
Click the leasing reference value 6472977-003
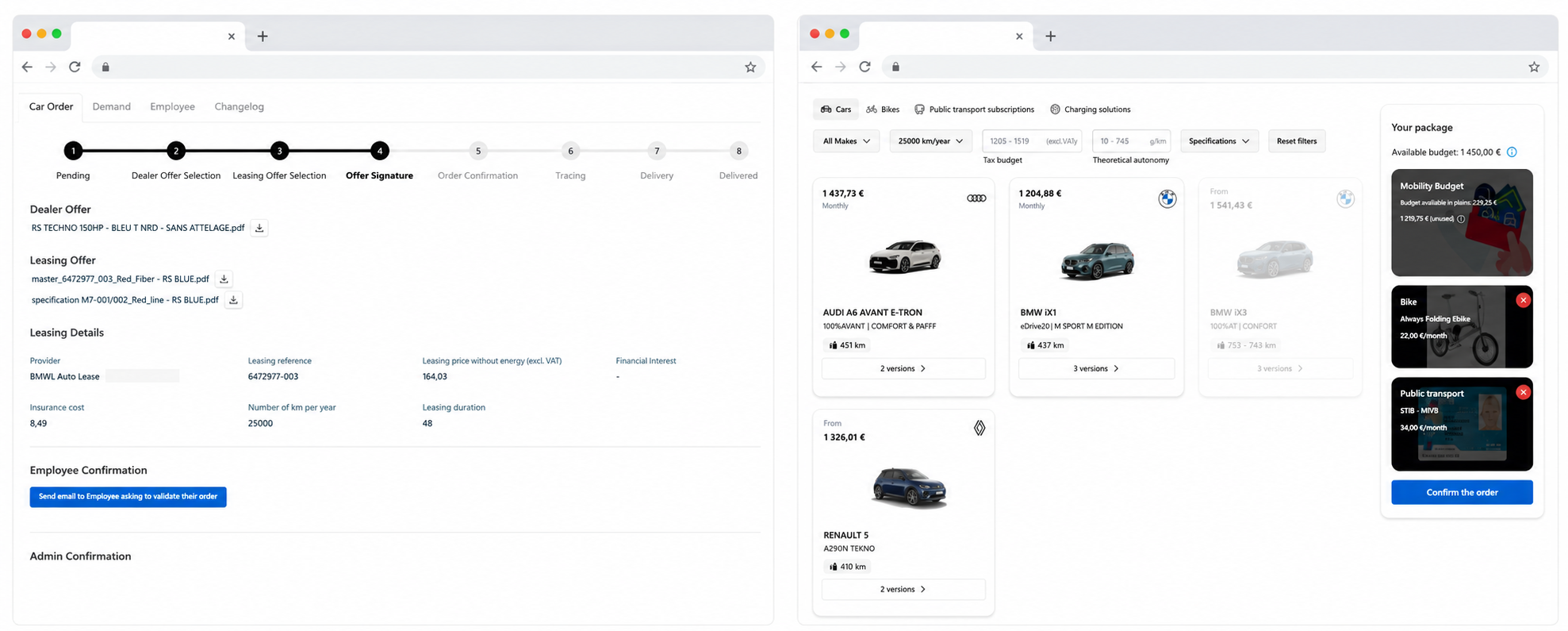coord(273,377)
